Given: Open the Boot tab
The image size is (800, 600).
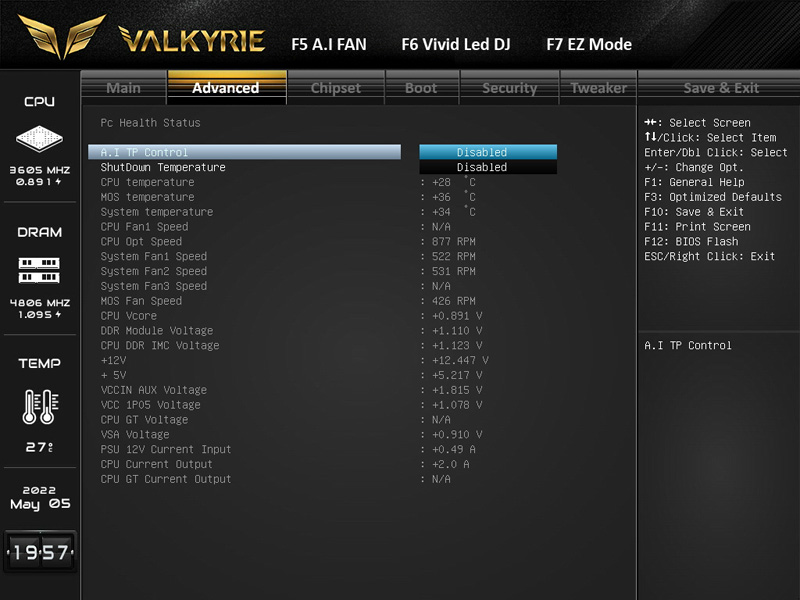Looking at the screenshot, I should (421, 88).
